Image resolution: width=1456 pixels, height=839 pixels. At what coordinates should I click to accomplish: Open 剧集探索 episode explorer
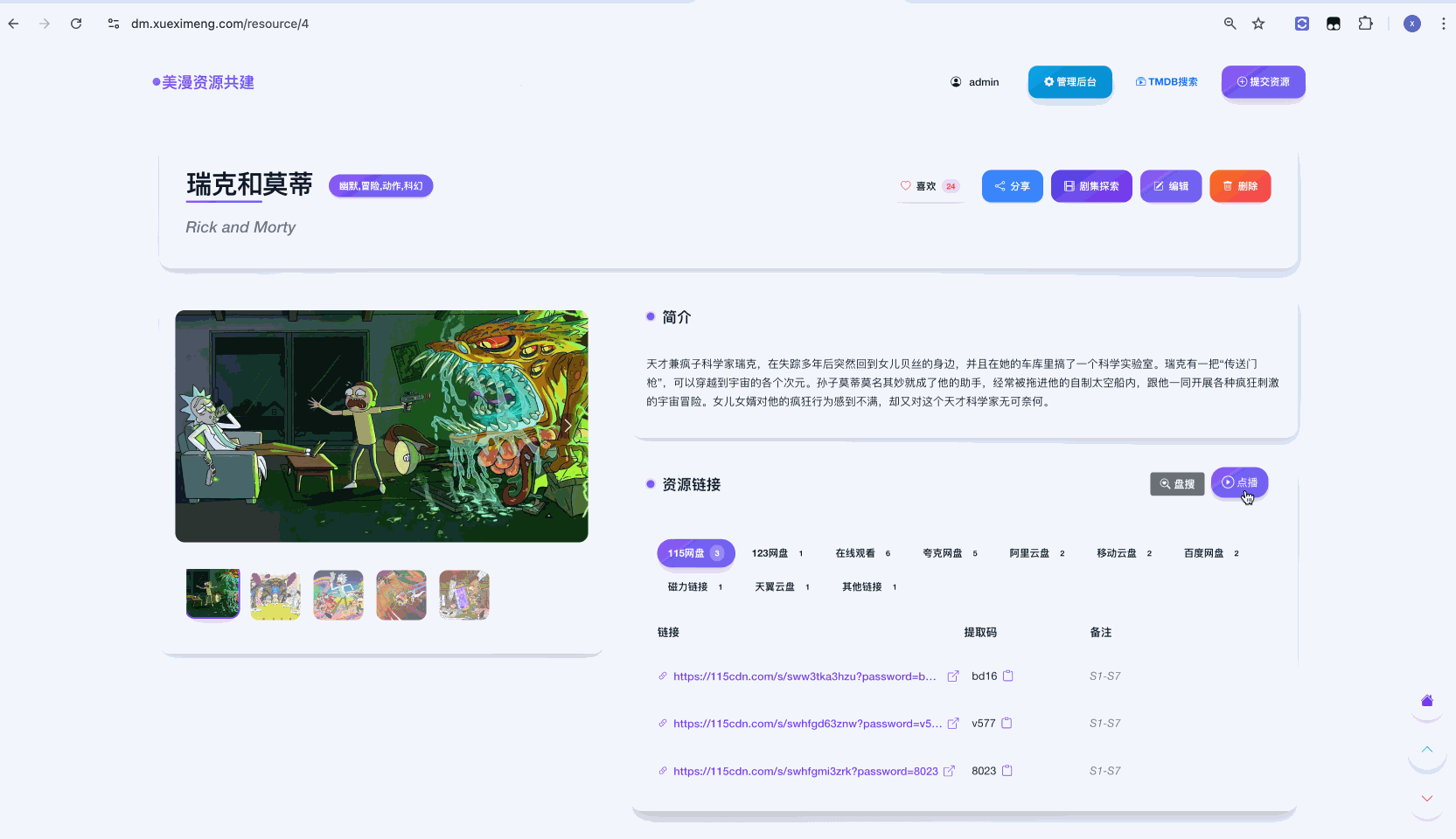point(1091,186)
